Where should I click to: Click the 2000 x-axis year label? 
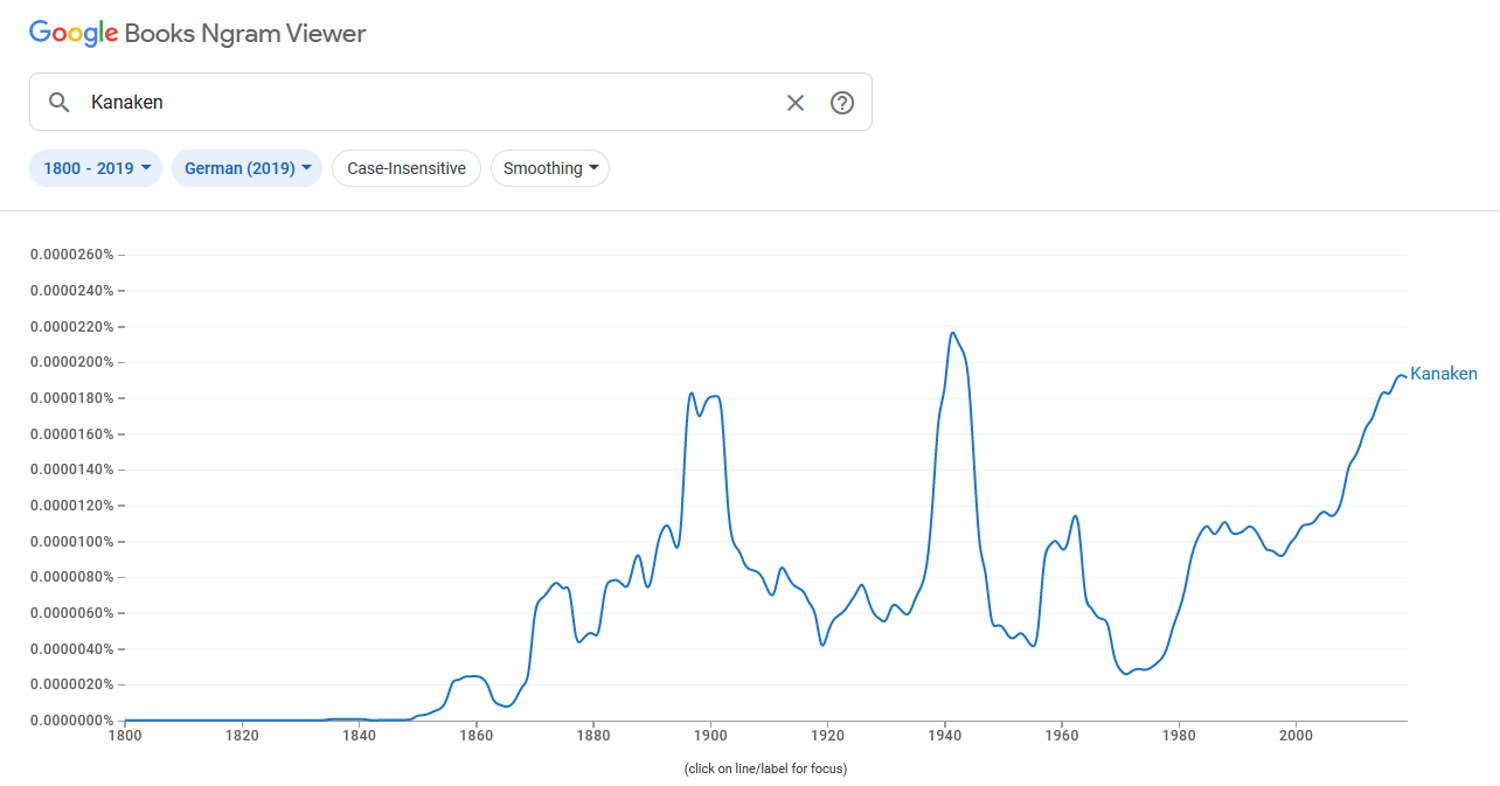click(x=1296, y=735)
